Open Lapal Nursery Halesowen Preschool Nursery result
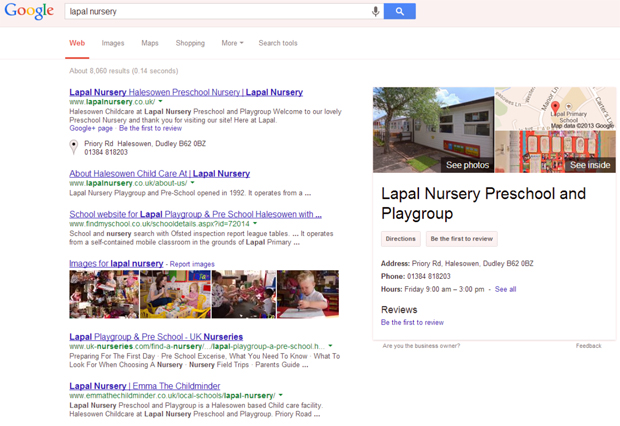 tap(186, 92)
